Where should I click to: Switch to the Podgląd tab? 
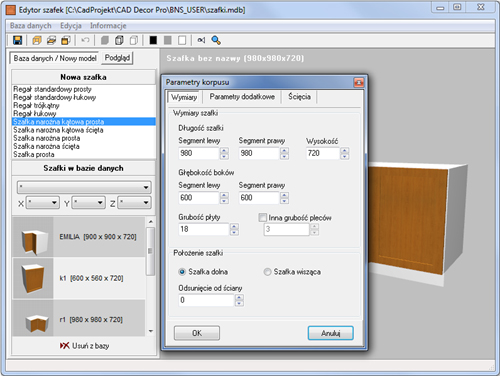pyautogui.click(x=117, y=58)
